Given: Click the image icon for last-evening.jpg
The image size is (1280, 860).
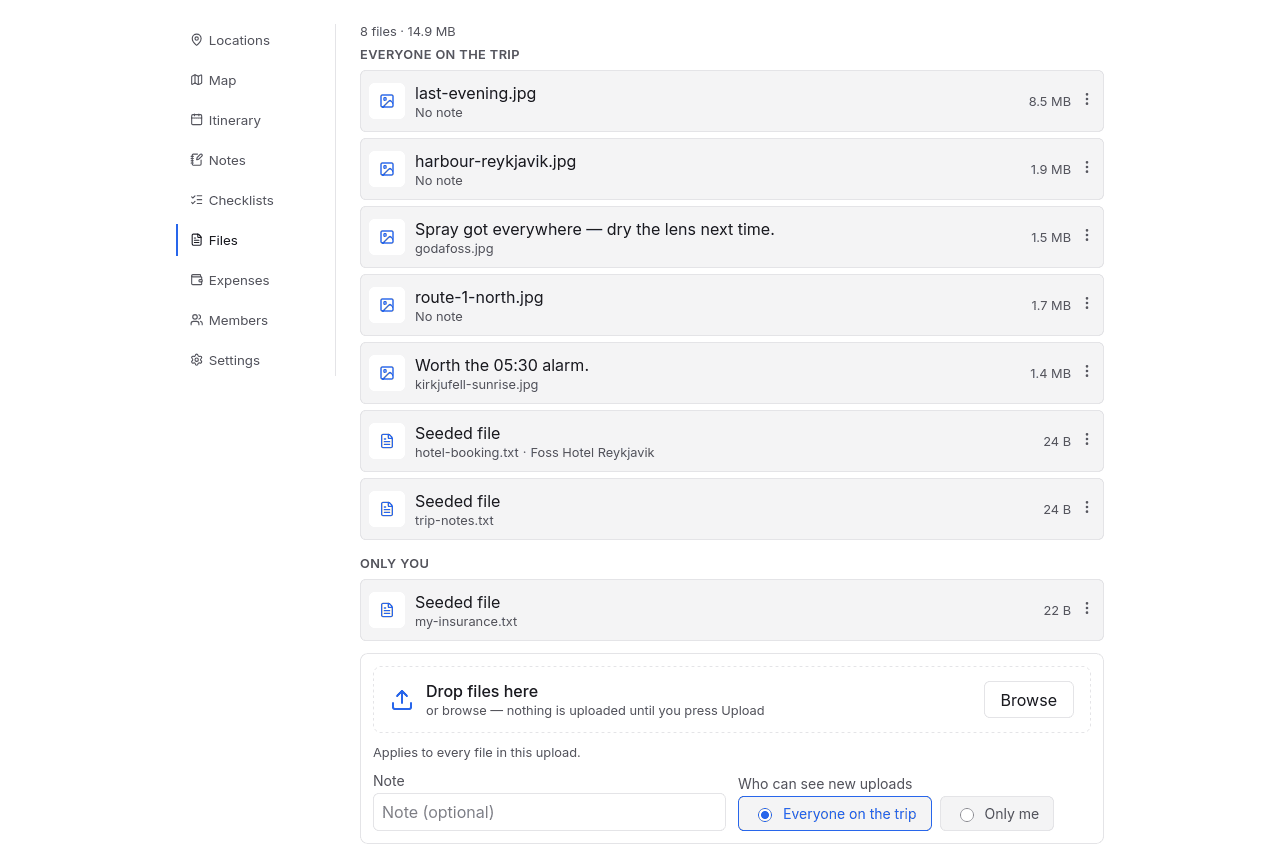Looking at the screenshot, I should click(387, 101).
